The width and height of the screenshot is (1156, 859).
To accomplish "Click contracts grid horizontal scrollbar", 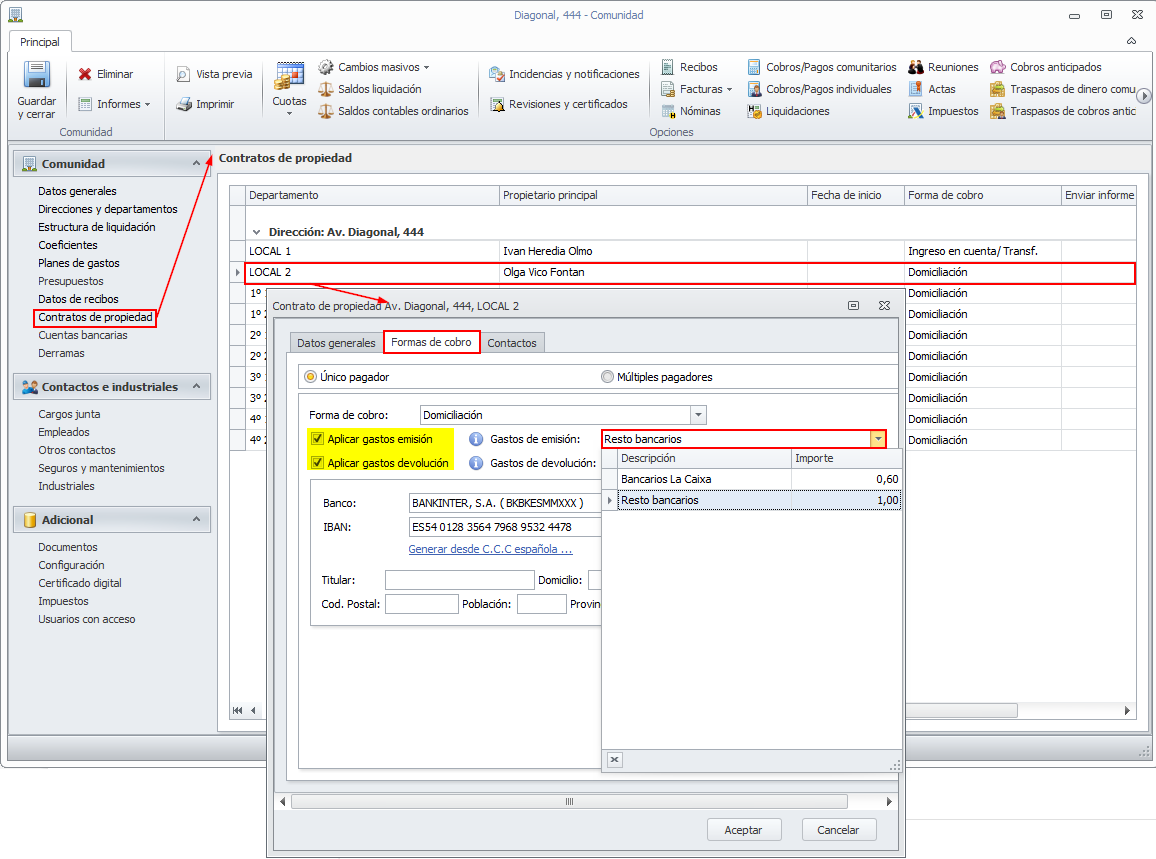I will pyautogui.click(x=961, y=711).
